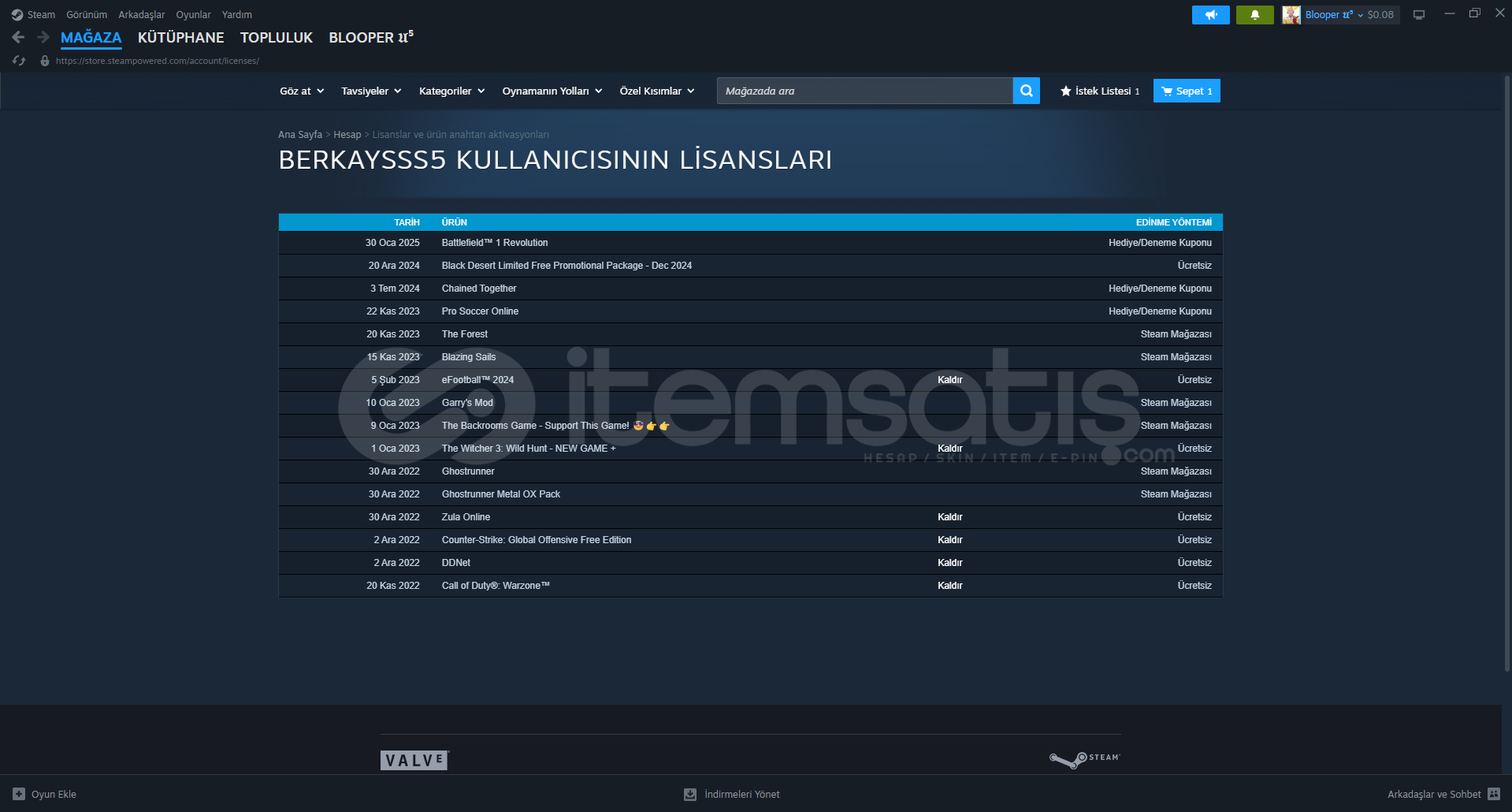Open the BLOOPER profile tab
The image size is (1512, 812).
[371, 37]
